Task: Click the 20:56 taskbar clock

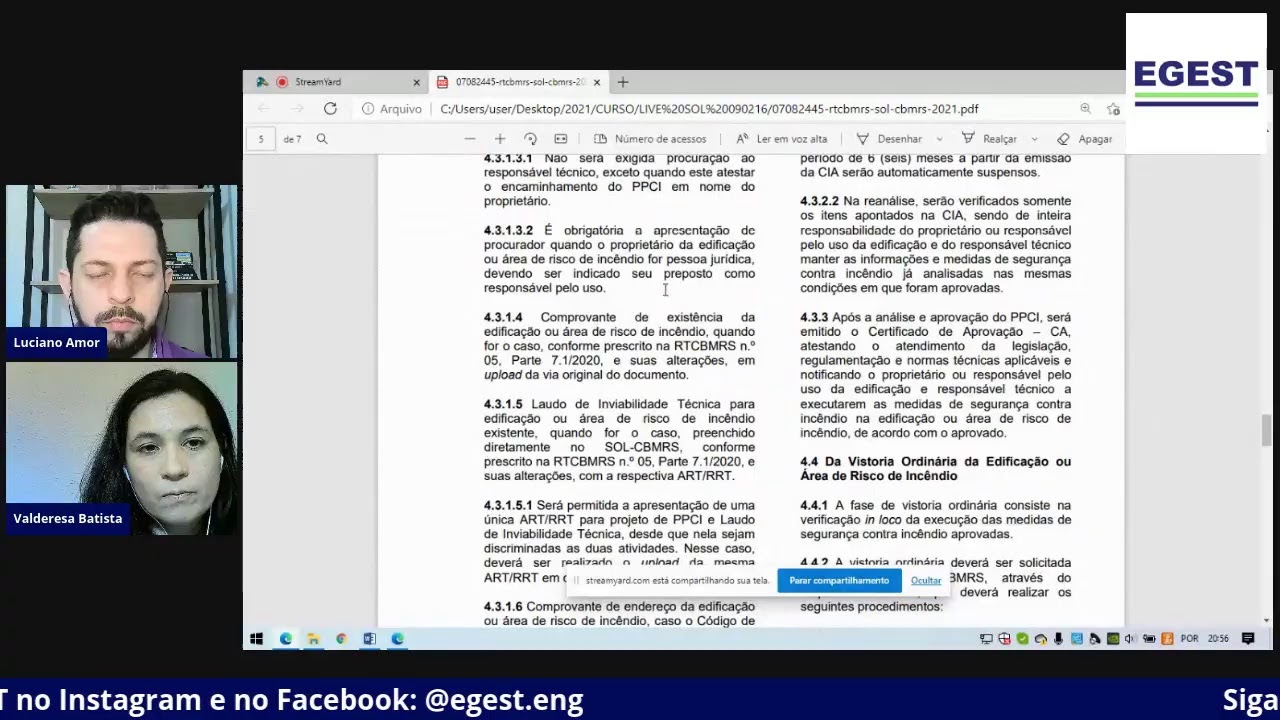Action: pyautogui.click(x=1218, y=639)
